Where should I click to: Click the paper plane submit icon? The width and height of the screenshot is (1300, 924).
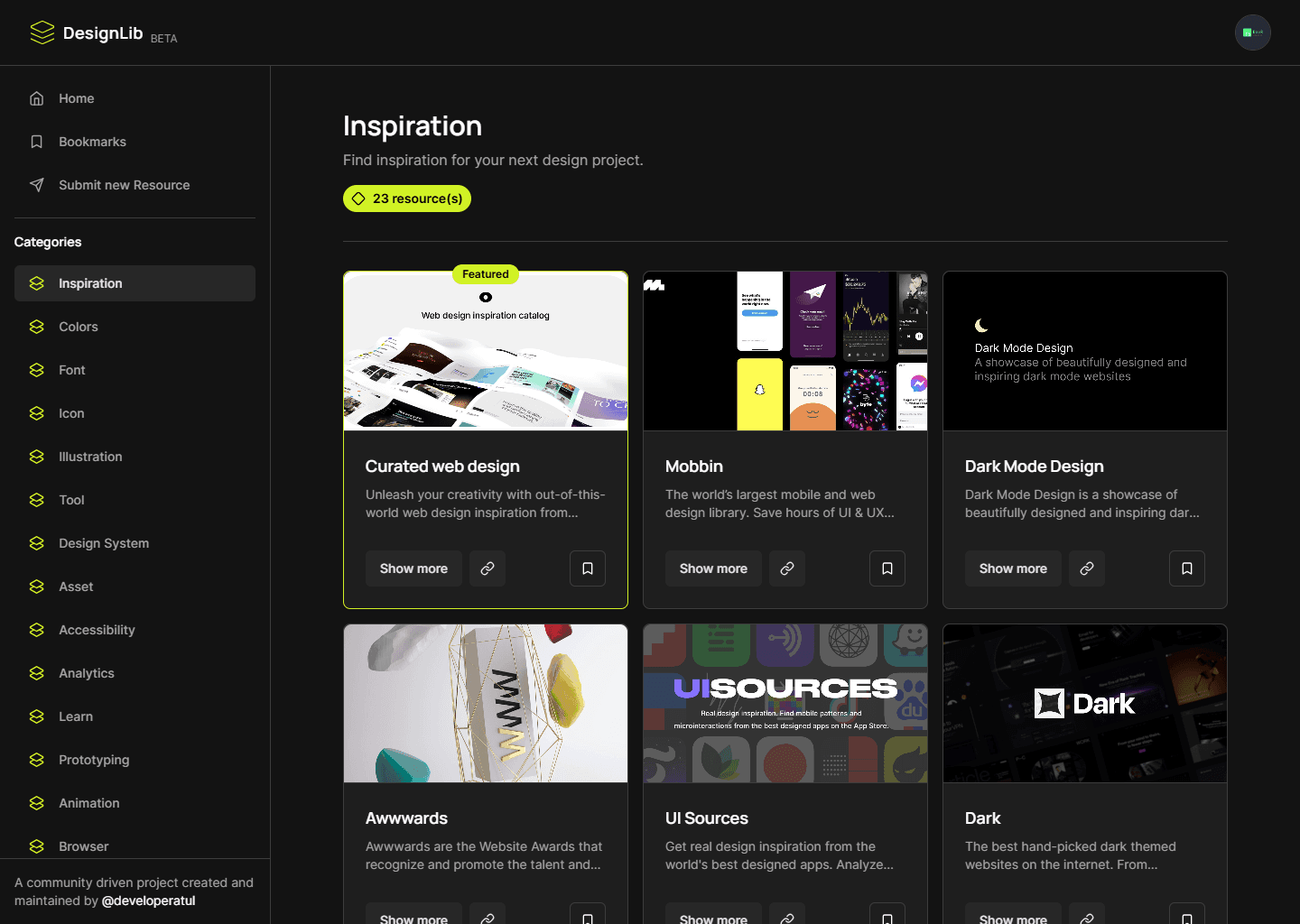click(x=37, y=185)
